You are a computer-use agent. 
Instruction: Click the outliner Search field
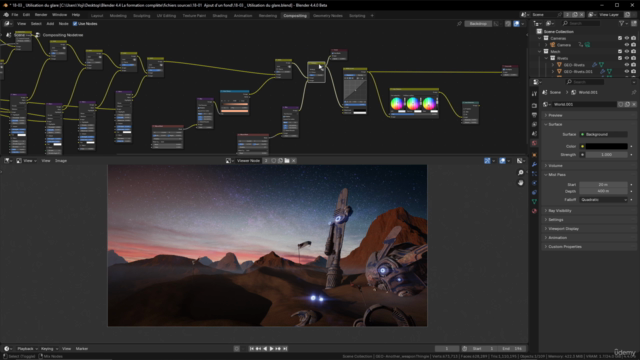581,24
